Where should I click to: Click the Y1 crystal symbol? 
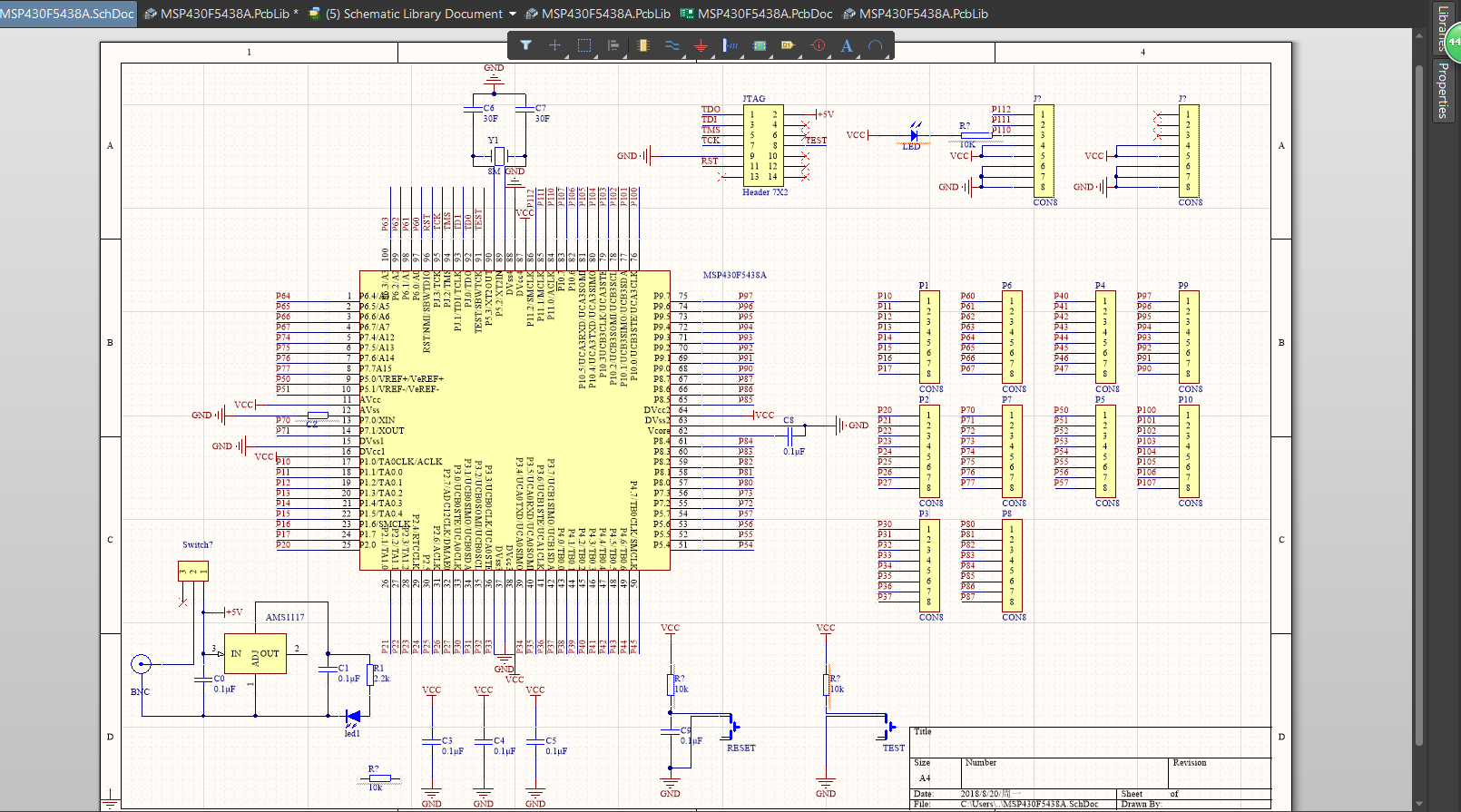[x=498, y=156]
